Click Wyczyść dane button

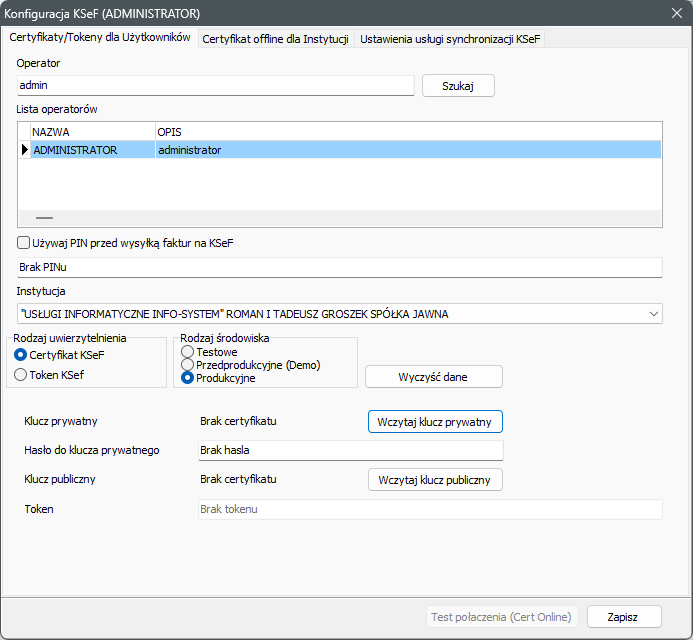pos(433,376)
